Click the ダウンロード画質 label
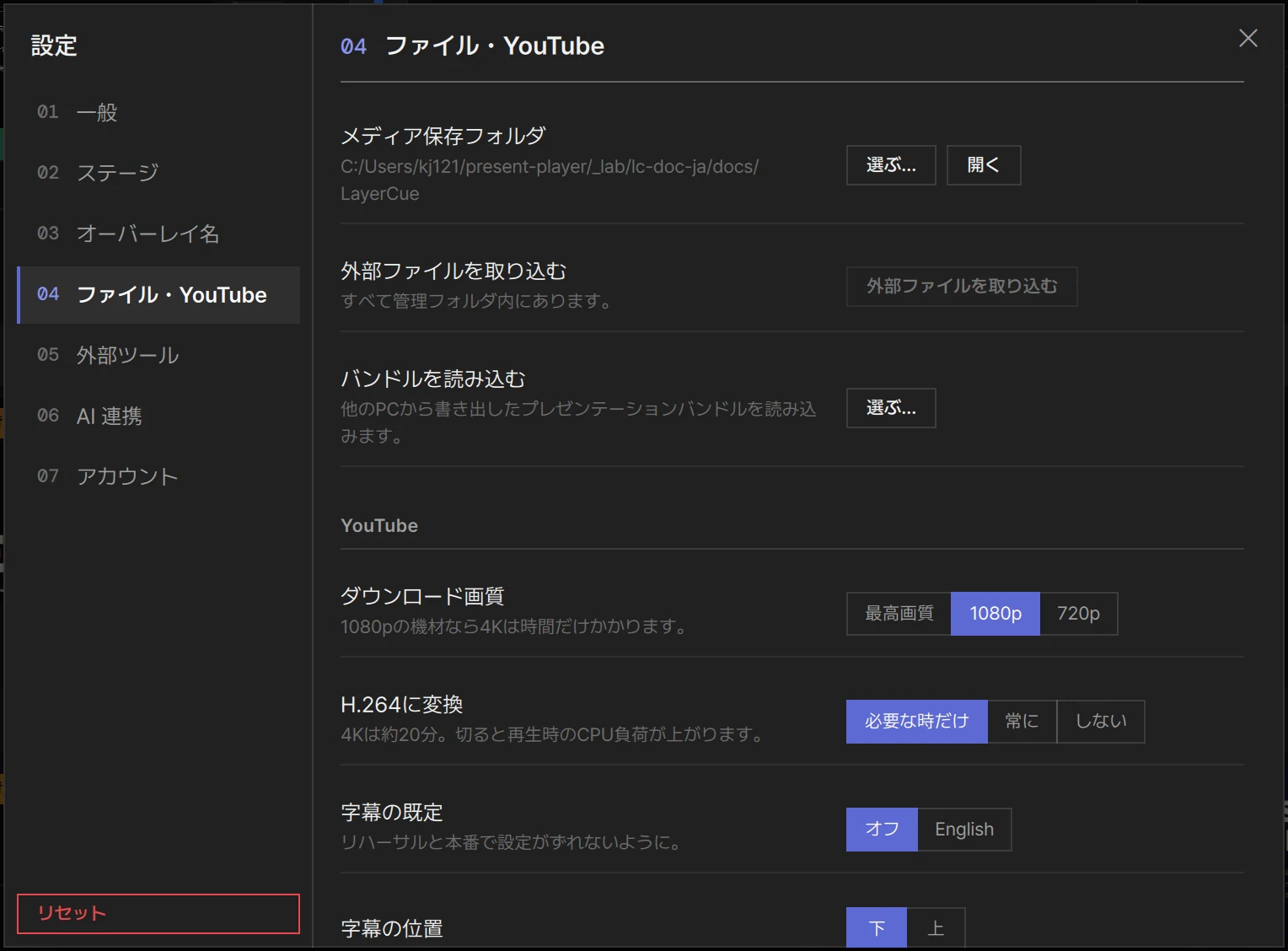 point(422,596)
